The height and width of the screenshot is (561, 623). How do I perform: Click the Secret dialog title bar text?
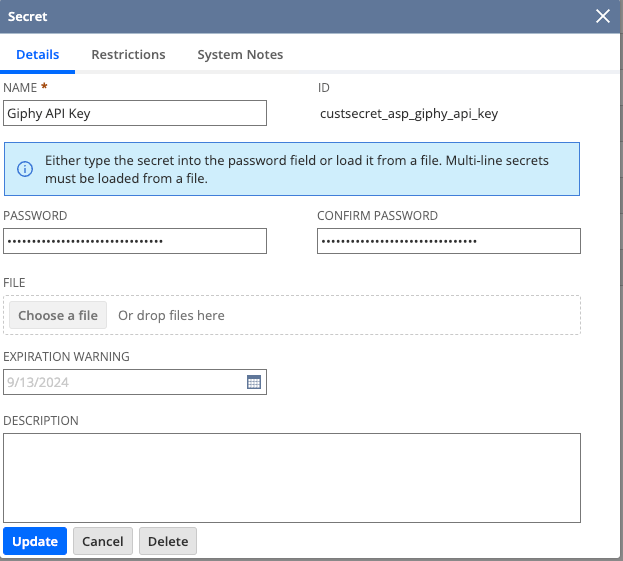pyautogui.click(x=28, y=16)
